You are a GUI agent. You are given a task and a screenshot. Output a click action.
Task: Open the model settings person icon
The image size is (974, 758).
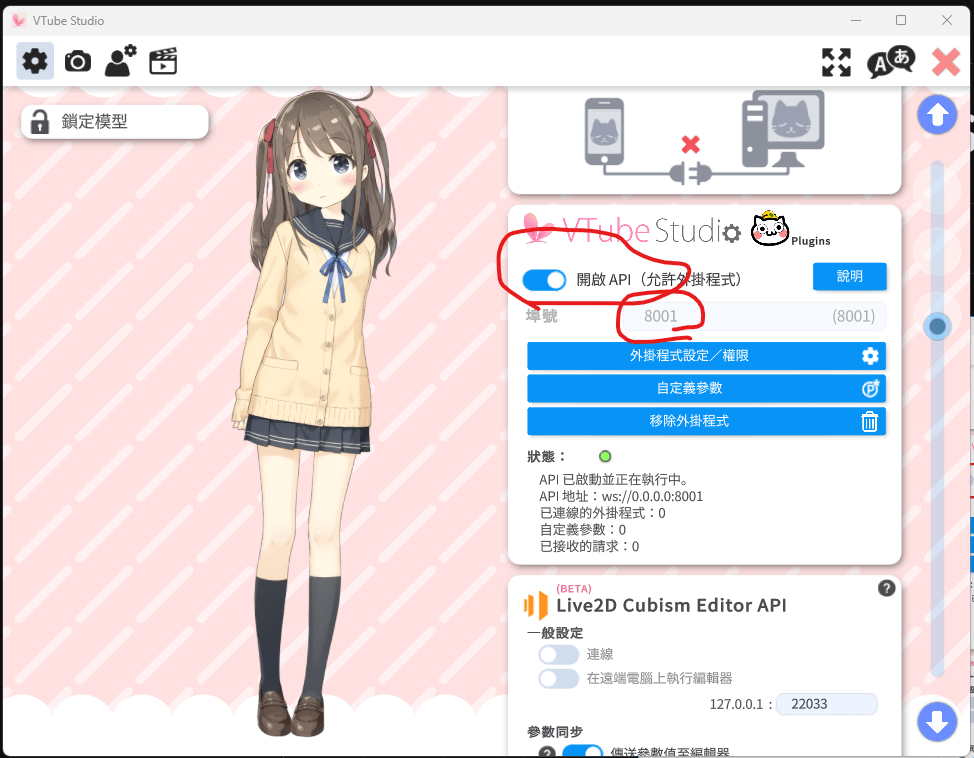point(120,61)
